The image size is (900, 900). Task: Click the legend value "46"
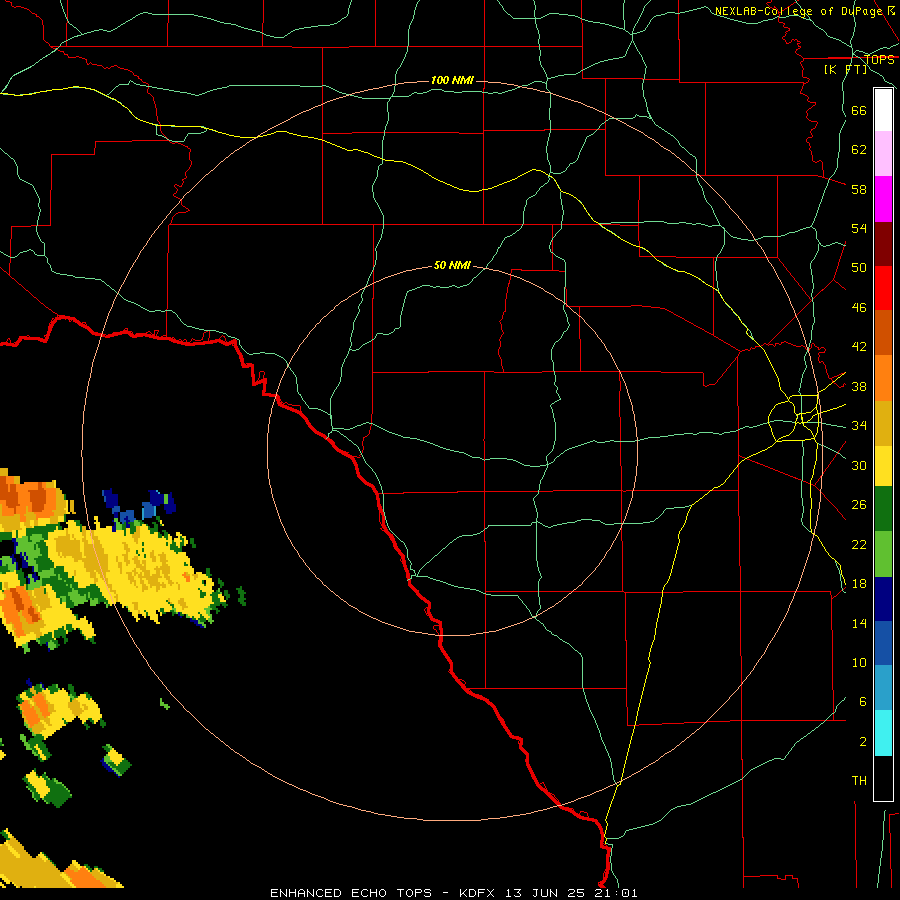click(859, 308)
